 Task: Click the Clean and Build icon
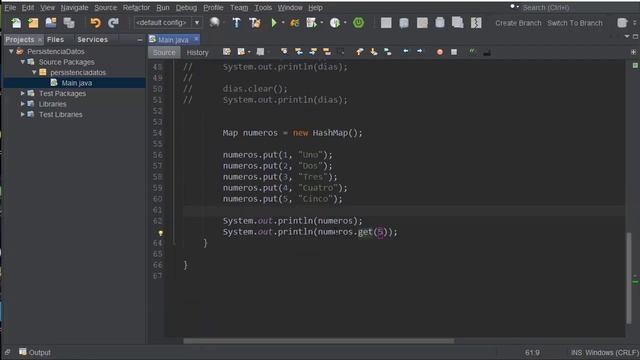255,23
